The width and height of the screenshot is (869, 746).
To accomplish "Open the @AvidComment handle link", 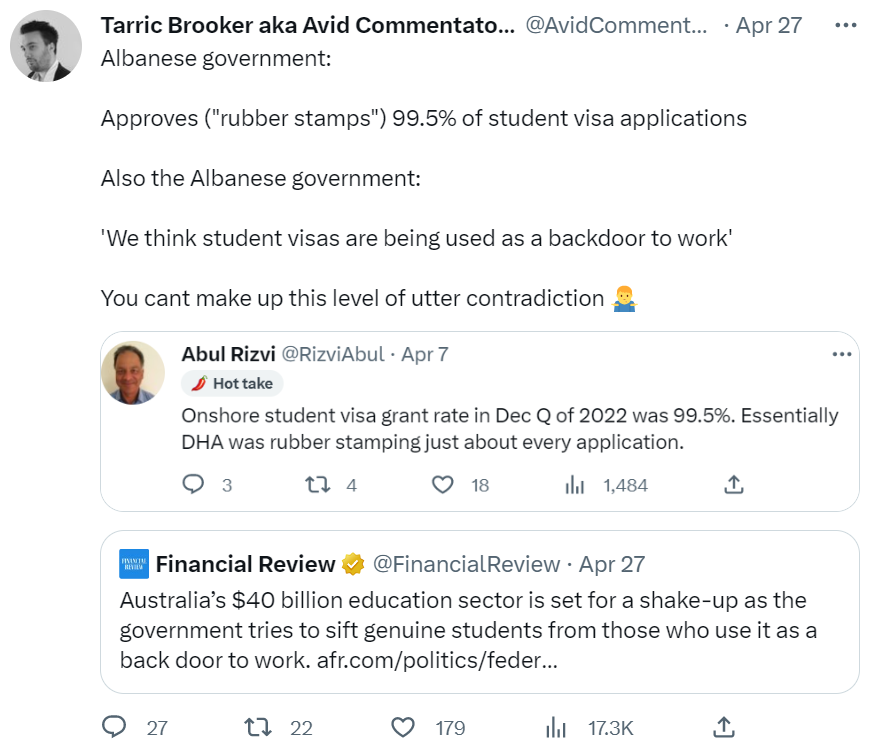I will click(615, 25).
